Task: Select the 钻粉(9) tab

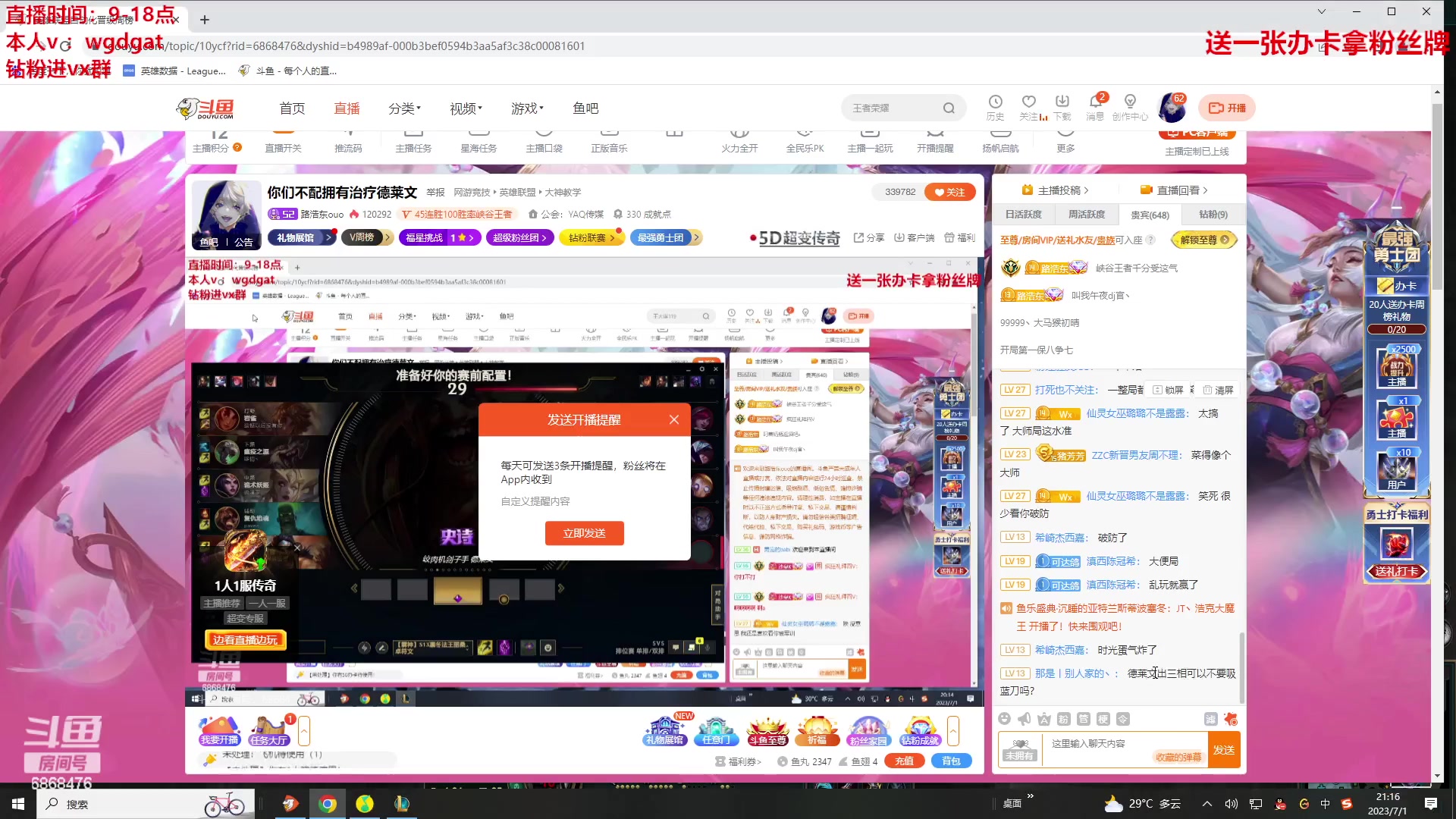Action: pyautogui.click(x=1213, y=215)
